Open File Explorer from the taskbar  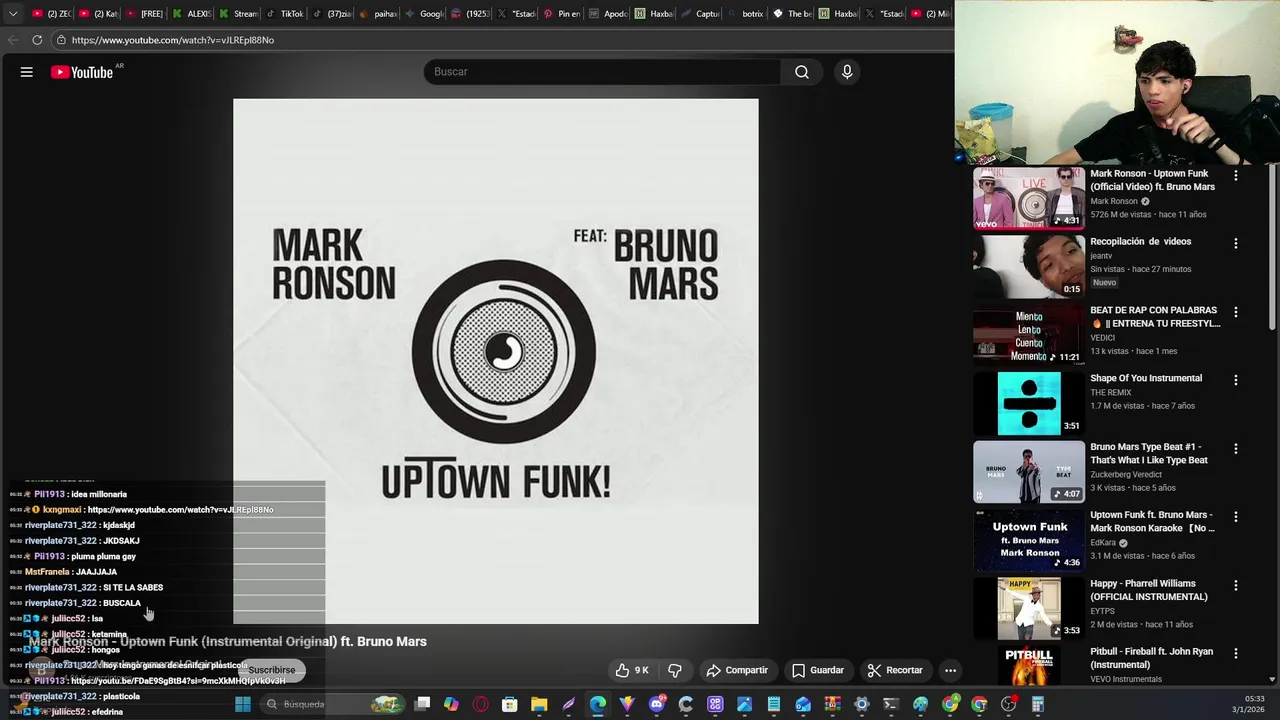coord(539,704)
